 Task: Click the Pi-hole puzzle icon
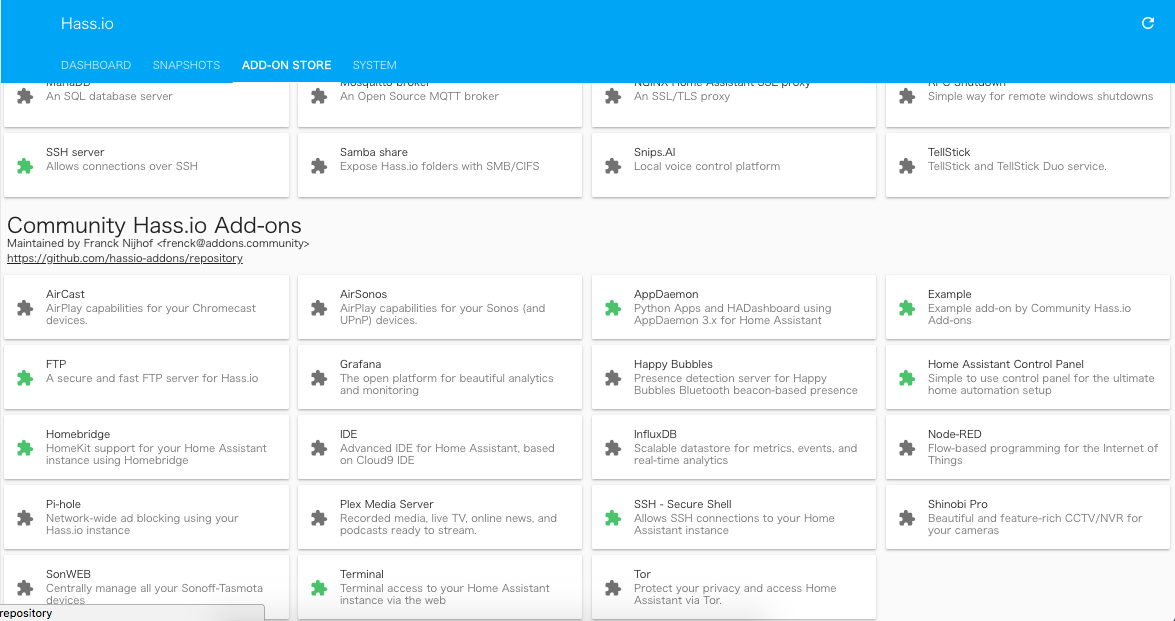25,518
